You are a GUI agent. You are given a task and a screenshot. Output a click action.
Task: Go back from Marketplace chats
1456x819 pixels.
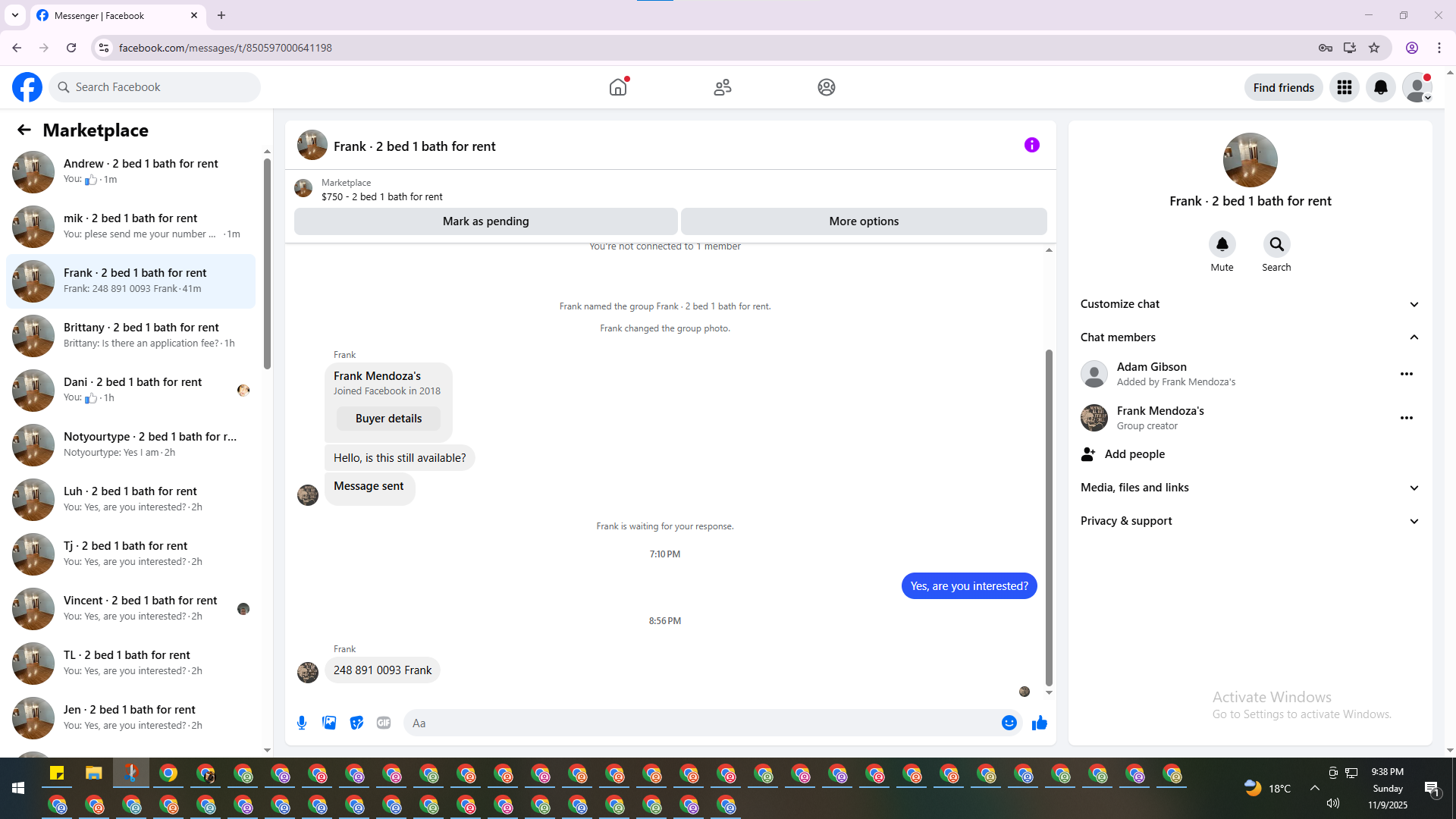click(24, 130)
